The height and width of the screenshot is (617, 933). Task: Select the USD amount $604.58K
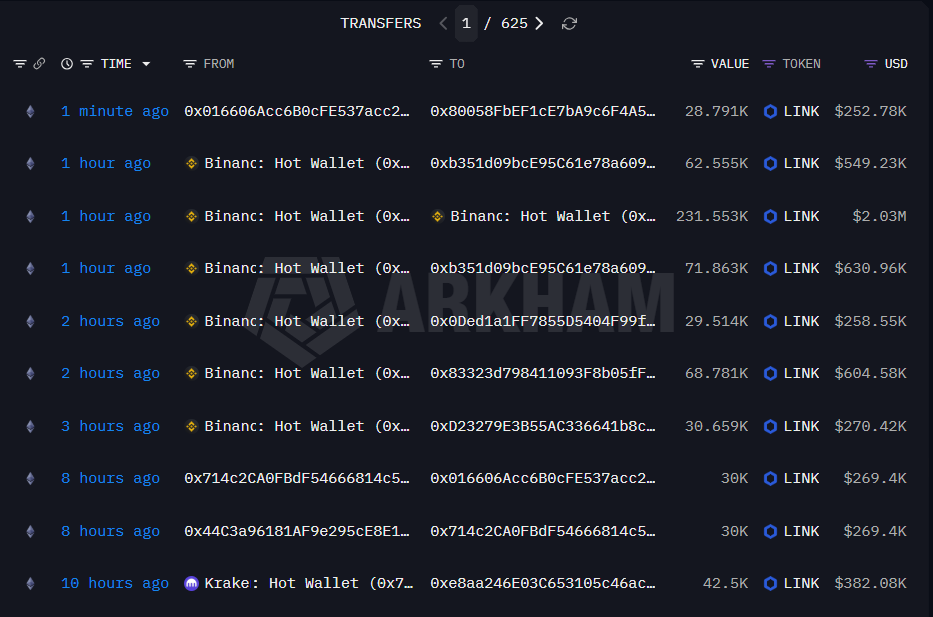[871, 373]
